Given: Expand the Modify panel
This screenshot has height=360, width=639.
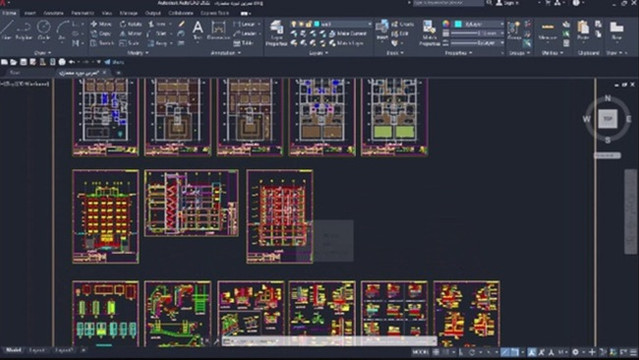Looking at the screenshot, I should (x=138, y=53).
